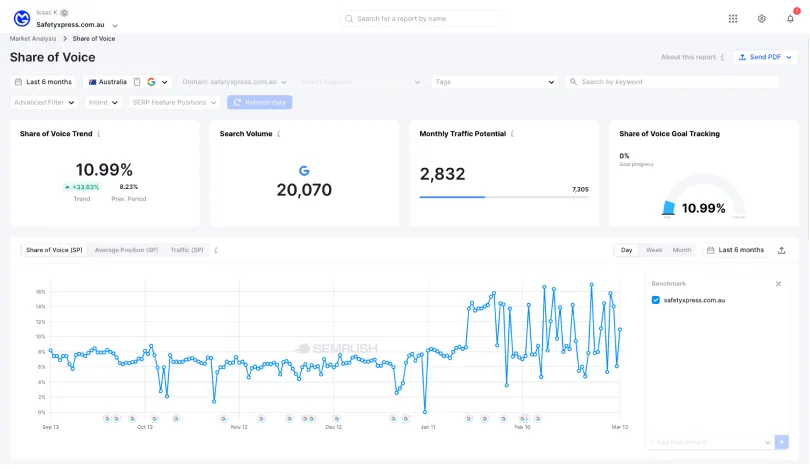
Task: Click the info icon beside Monthly Traffic Potential
Action: [512, 134]
